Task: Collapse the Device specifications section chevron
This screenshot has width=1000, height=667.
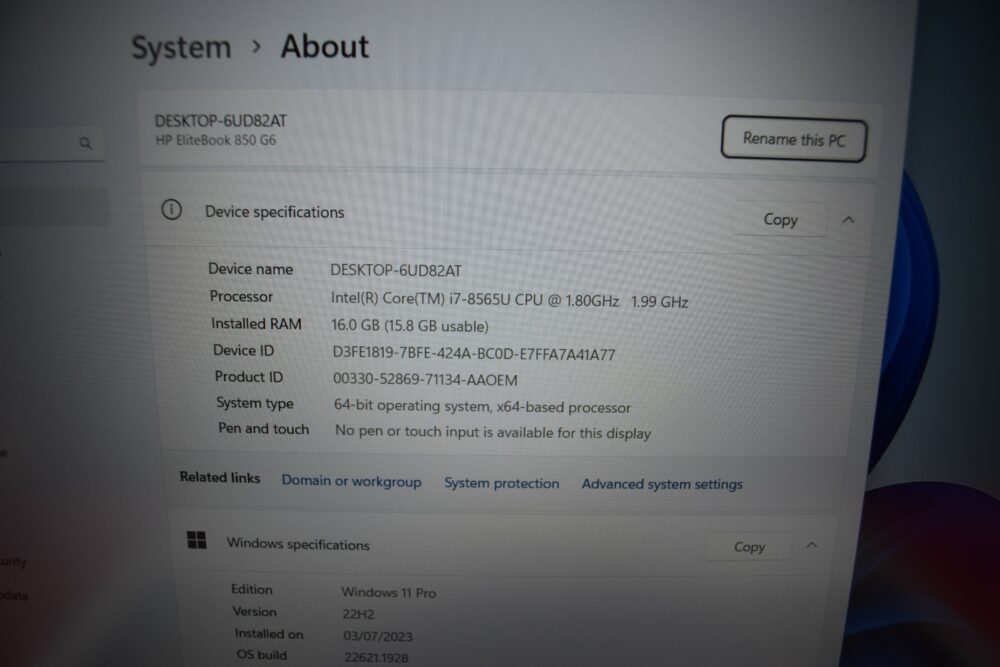Action: pyautogui.click(x=848, y=220)
